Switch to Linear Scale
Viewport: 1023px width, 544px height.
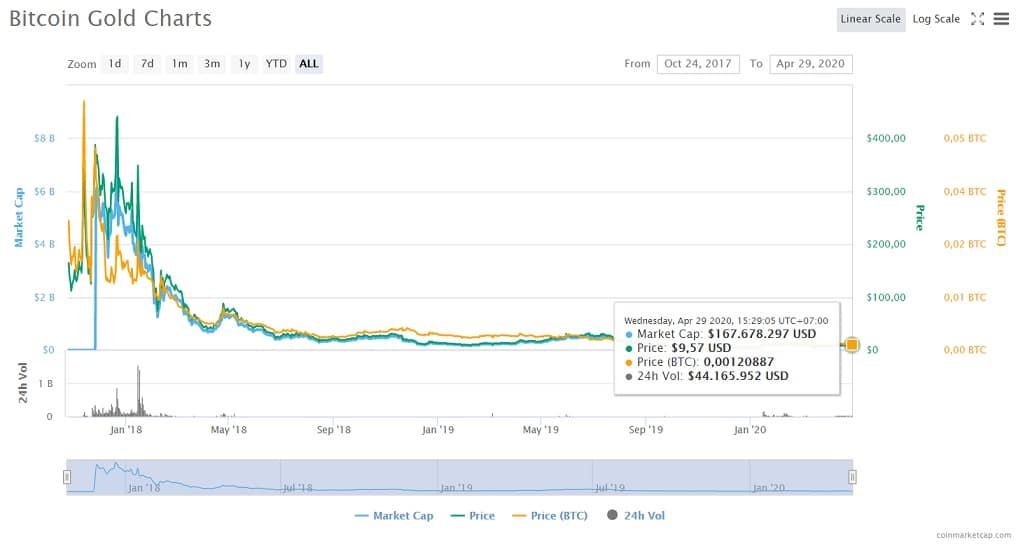pyautogui.click(x=870, y=19)
